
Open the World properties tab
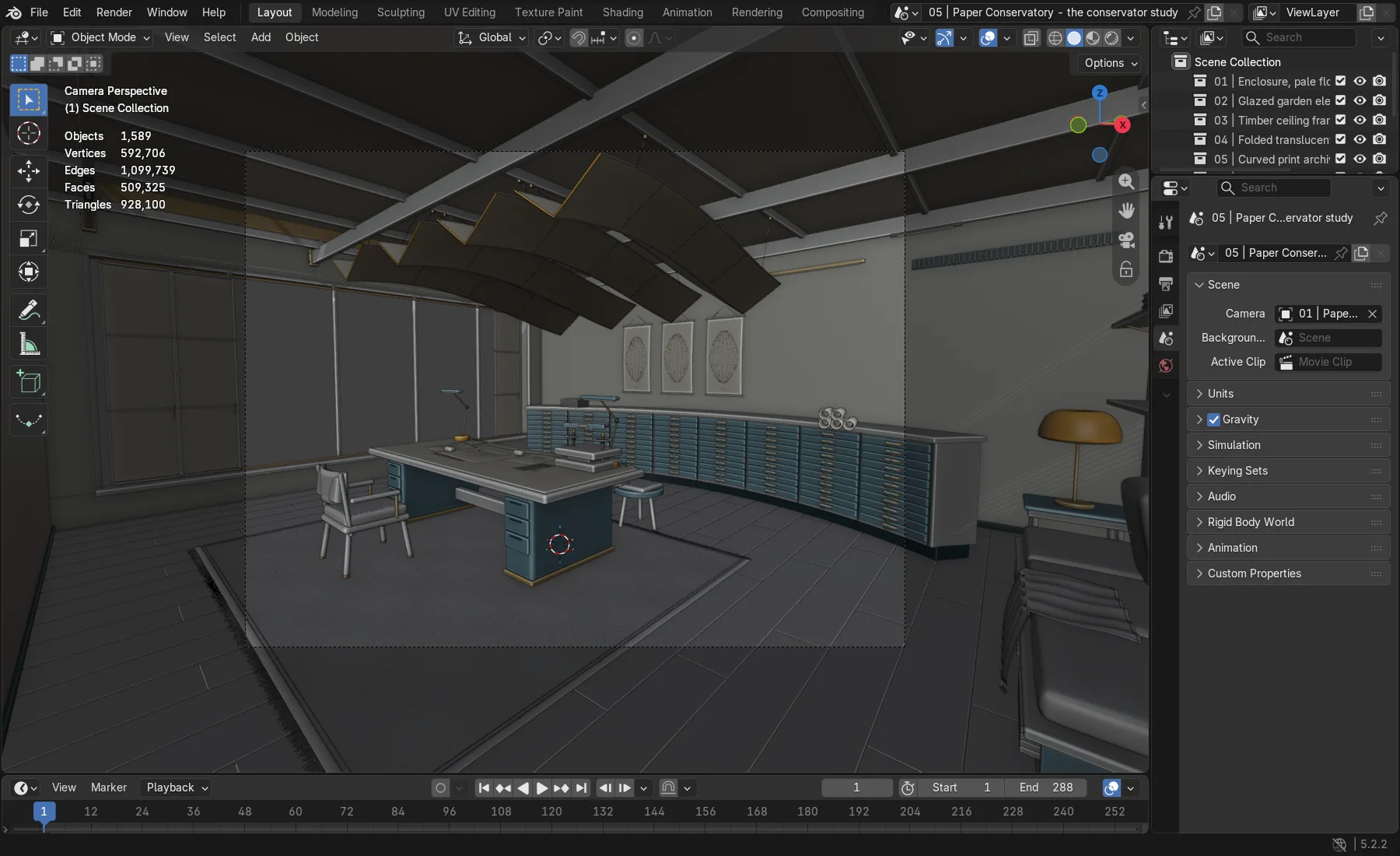[x=1165, y=366]
